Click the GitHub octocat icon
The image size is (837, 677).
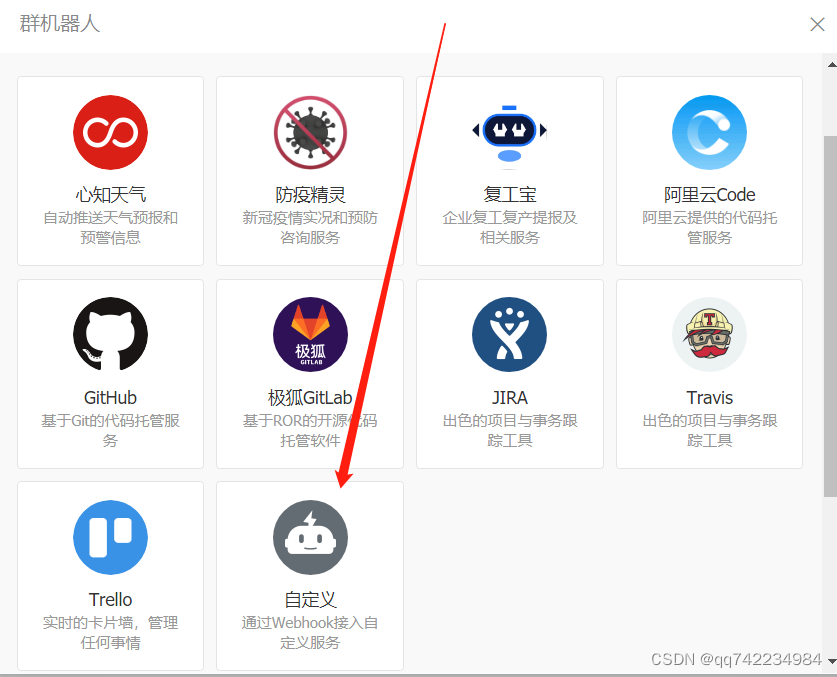[110, 334]
